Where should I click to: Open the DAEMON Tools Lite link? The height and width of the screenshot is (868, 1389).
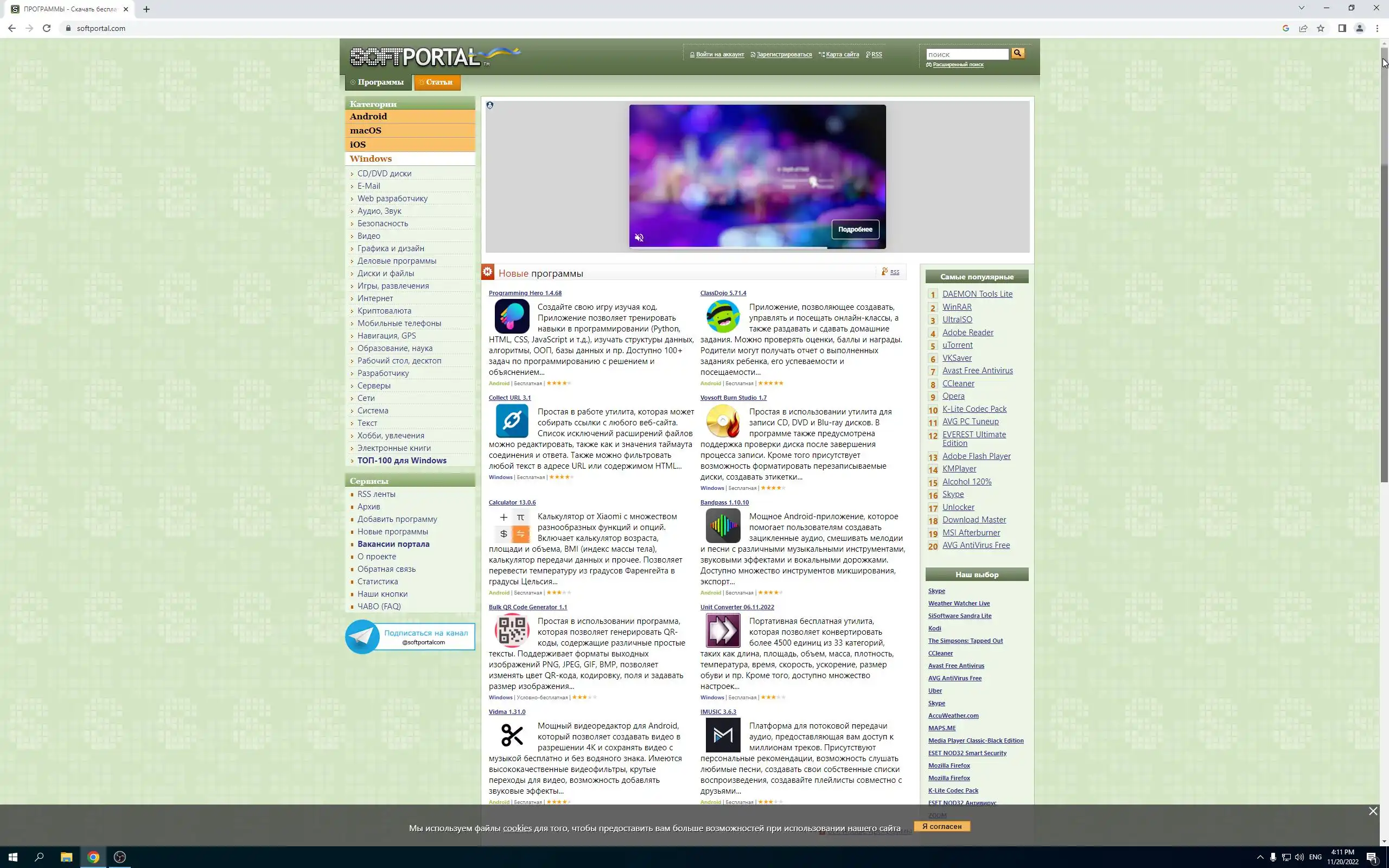(x=977, y=294)
